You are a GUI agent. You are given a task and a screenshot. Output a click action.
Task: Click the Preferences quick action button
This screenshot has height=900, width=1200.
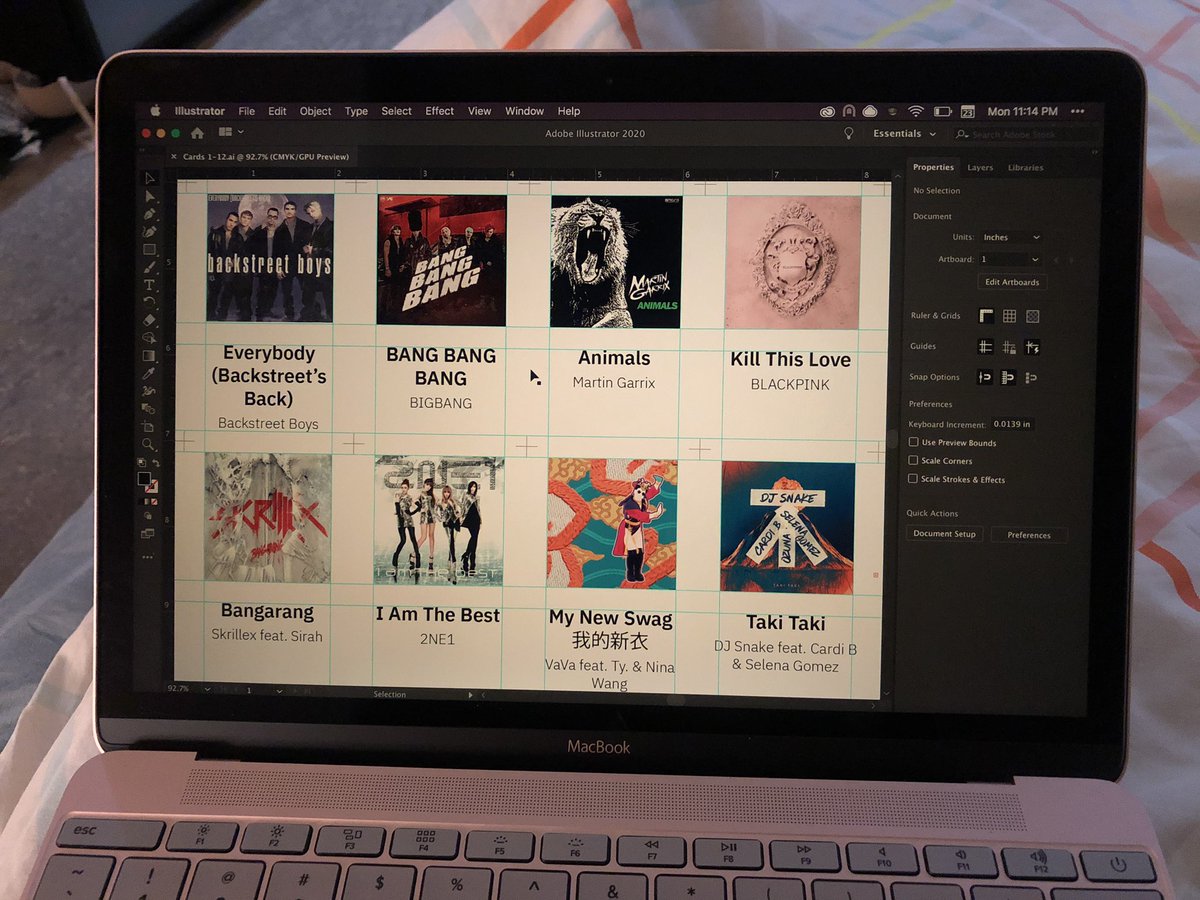(1029, 535)
